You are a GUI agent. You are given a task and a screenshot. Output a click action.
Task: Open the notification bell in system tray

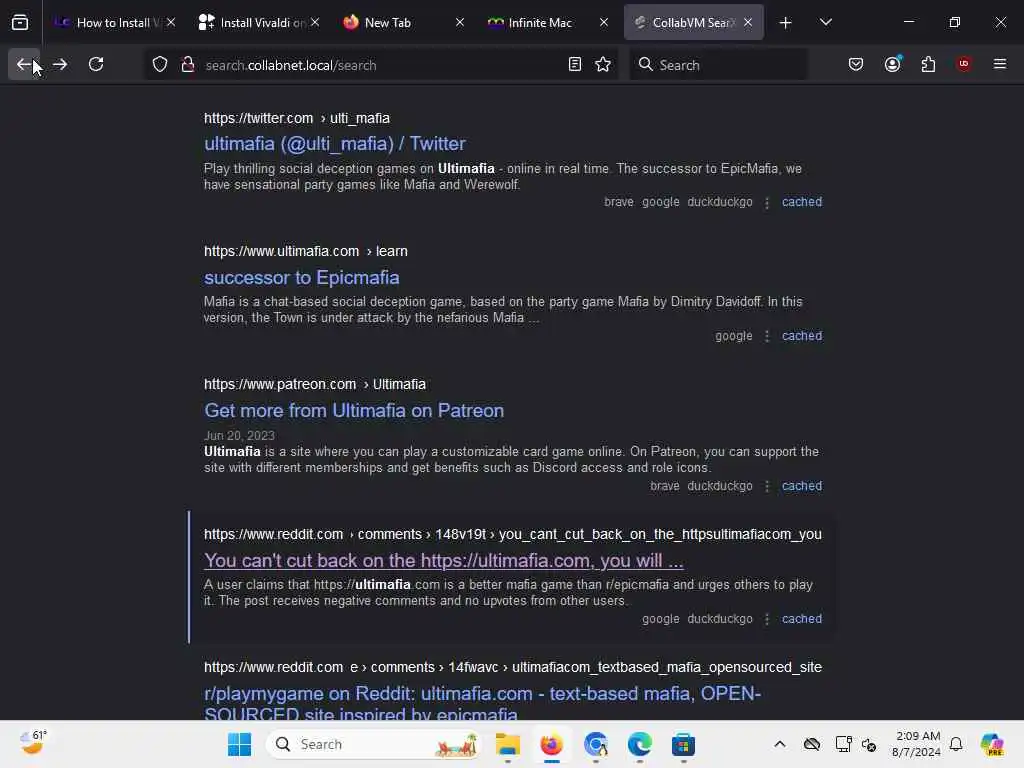click(956, 744)
